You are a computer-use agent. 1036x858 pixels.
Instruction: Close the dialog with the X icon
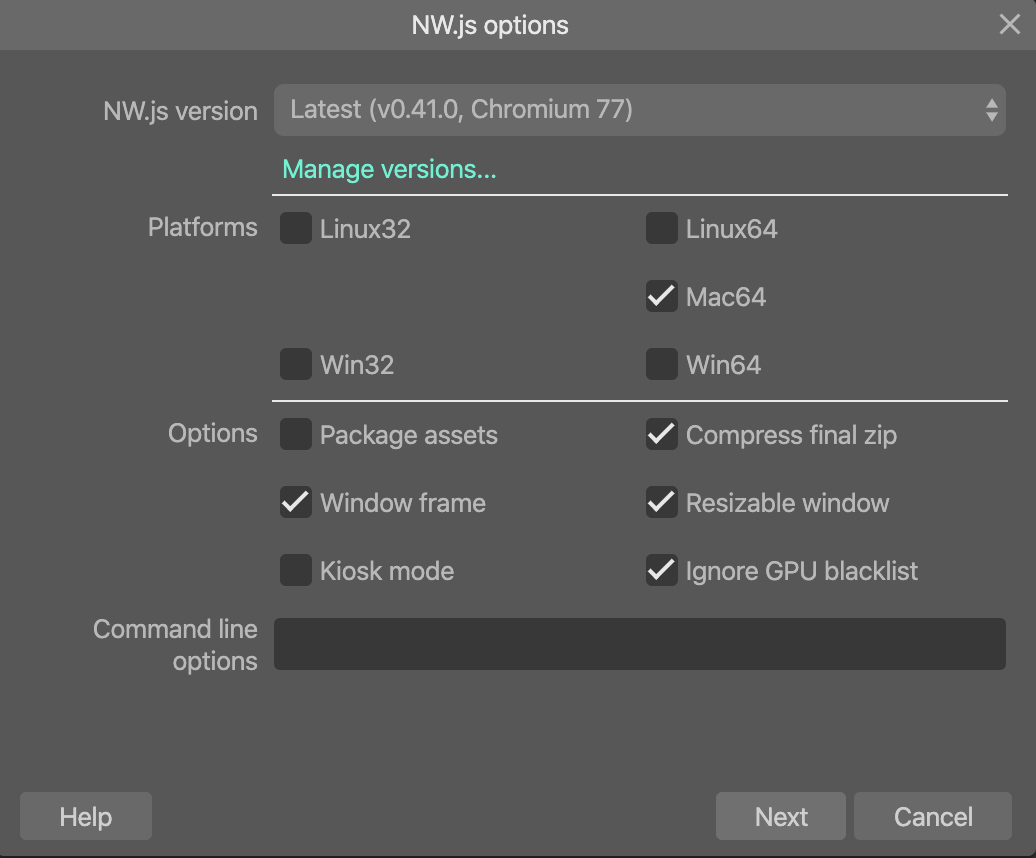click(x=1009, y=24)
